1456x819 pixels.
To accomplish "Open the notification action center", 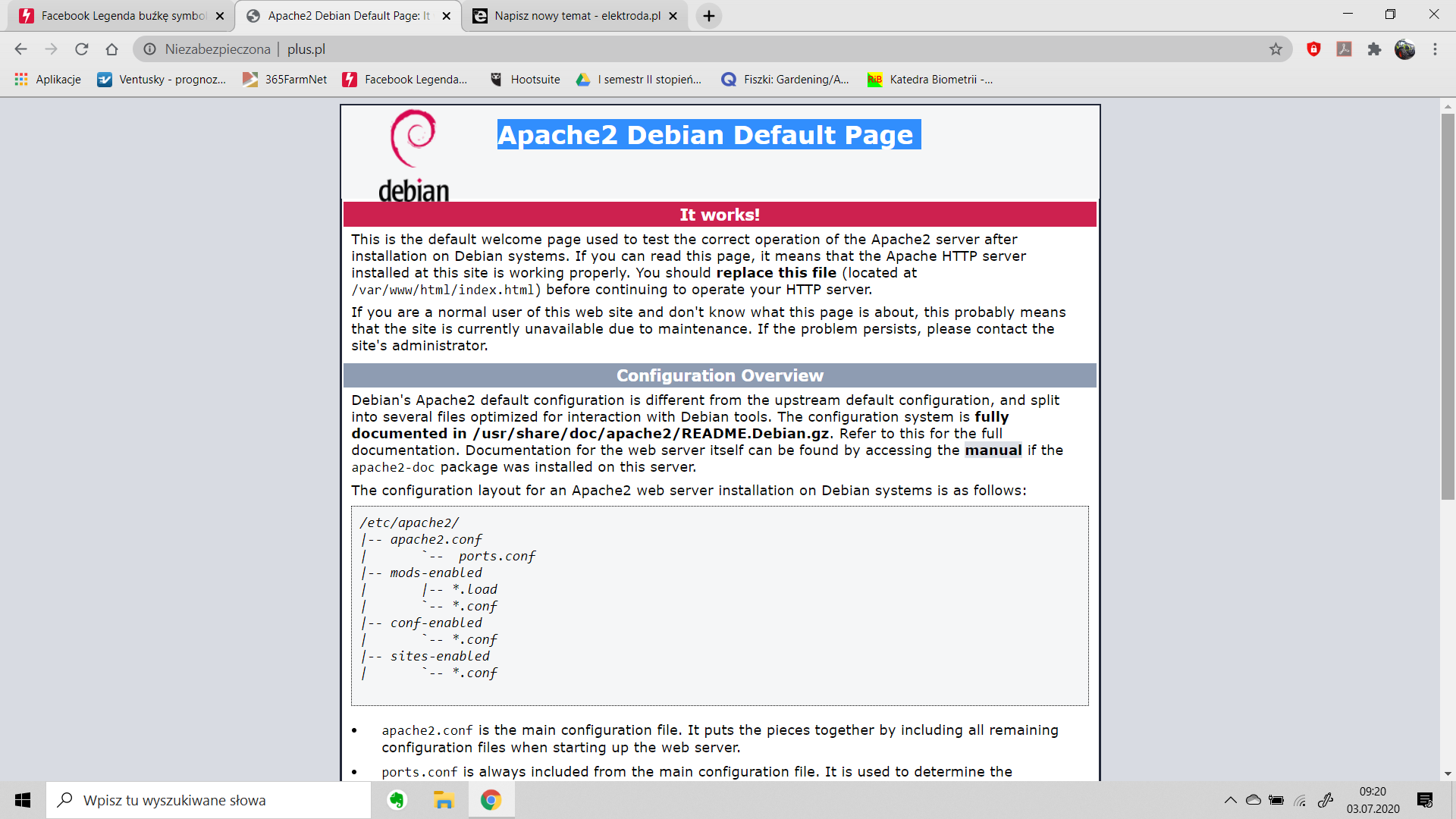I will [x=1425, y=800].
